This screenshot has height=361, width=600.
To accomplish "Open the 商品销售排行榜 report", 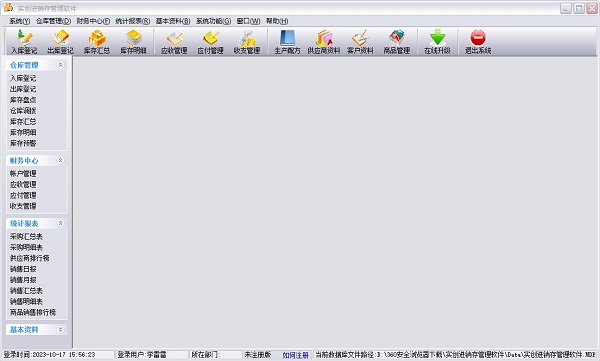I will coord(33,312).
